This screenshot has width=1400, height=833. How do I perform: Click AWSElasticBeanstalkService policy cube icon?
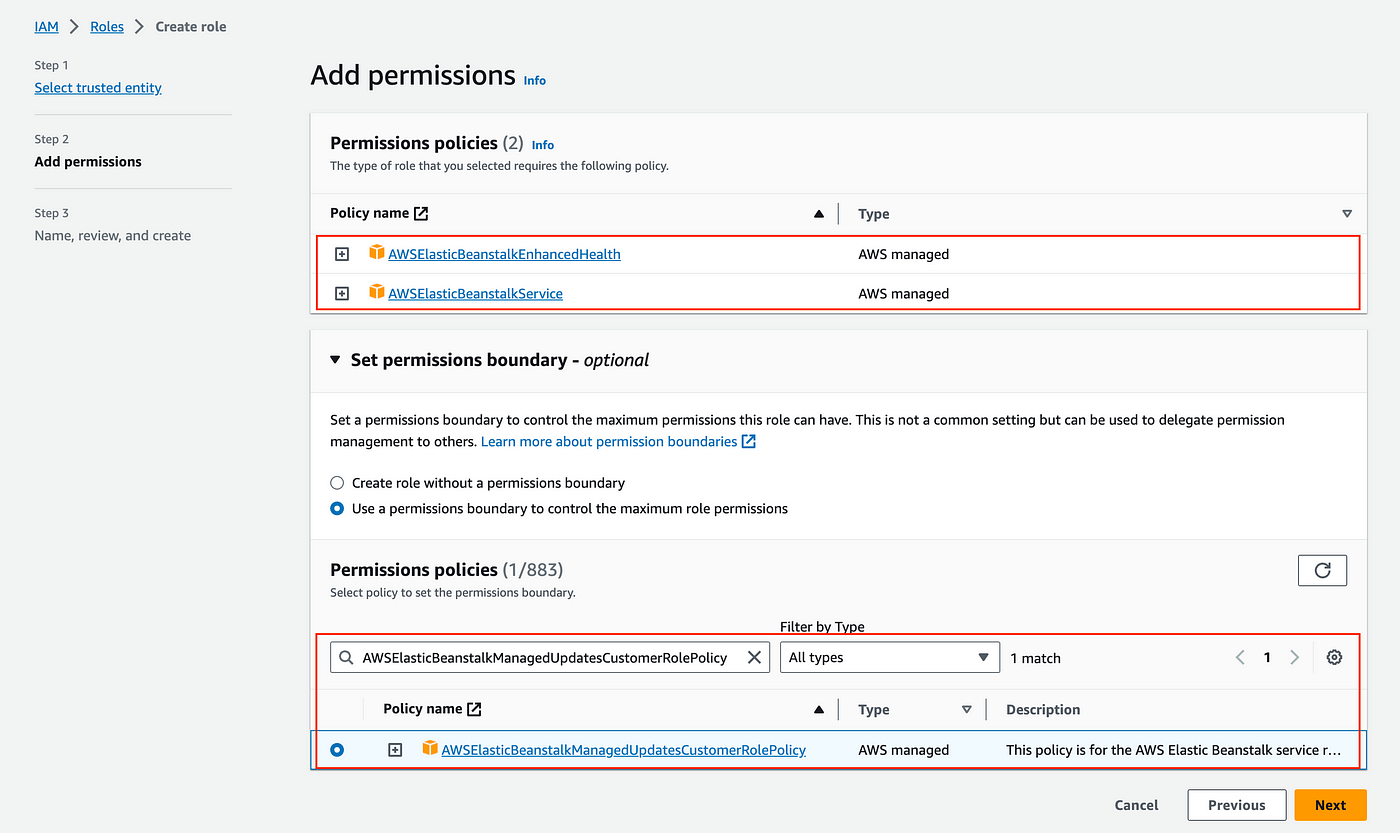point(377,292)
